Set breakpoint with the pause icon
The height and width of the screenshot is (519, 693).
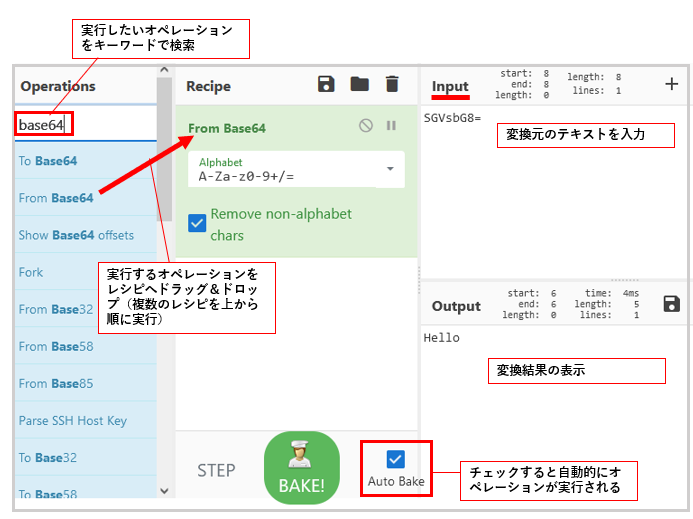click(x=391, y=126)
